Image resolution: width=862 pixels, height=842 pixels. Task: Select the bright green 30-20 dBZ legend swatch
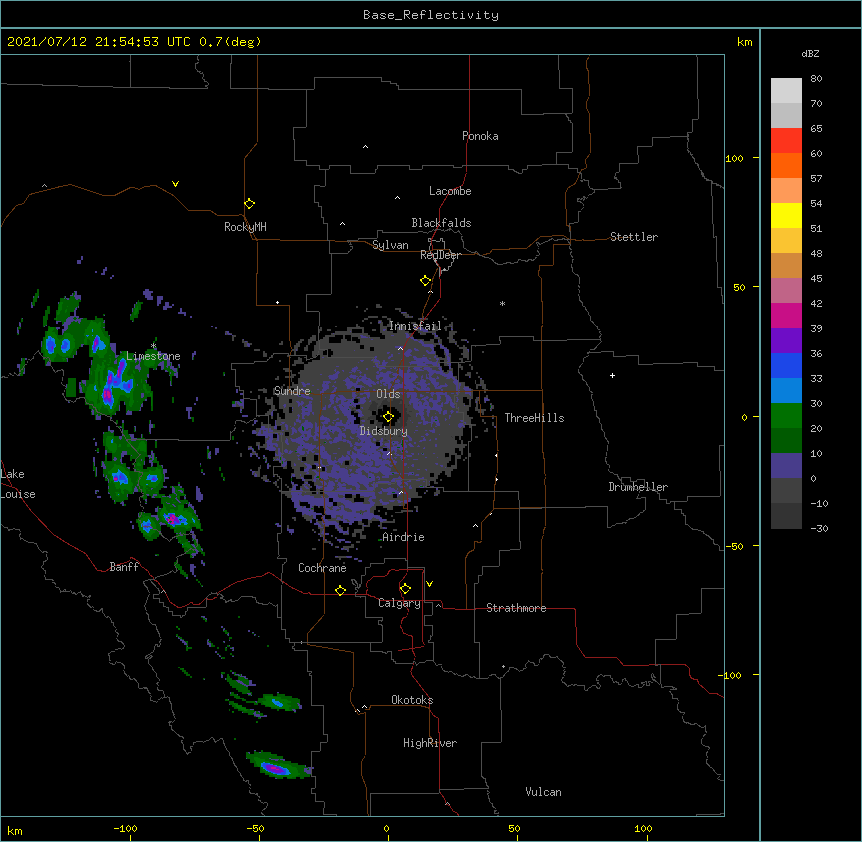pyautogui.click(x=786, y=416)
